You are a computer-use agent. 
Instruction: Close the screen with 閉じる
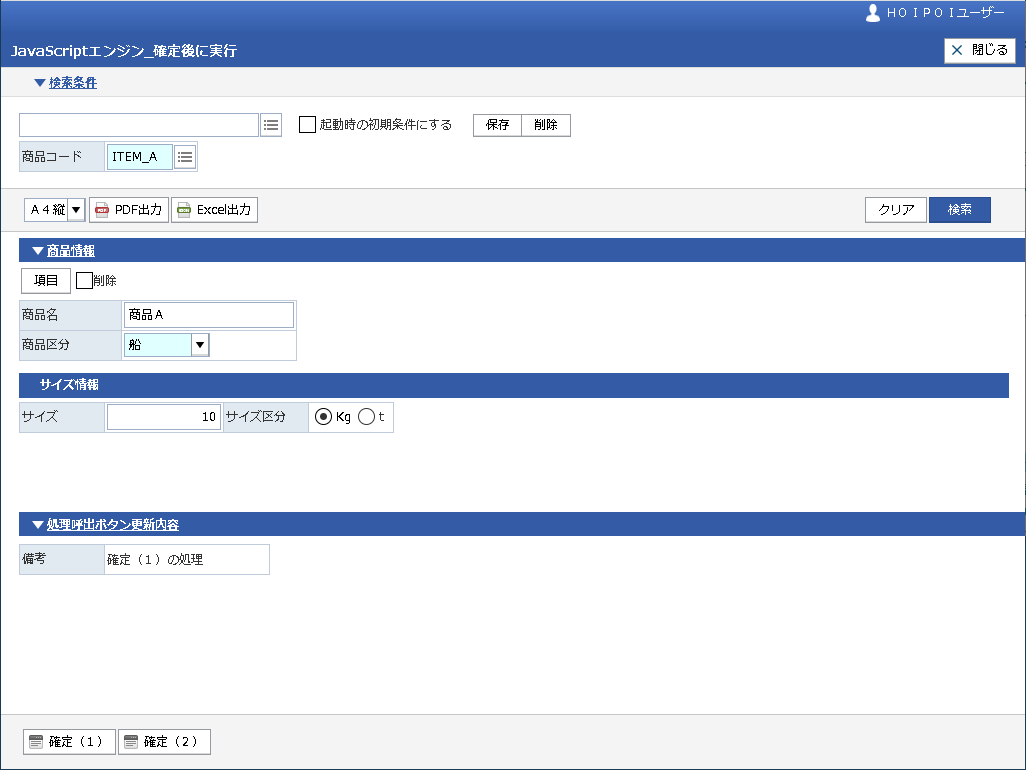(x=980, y=50)
